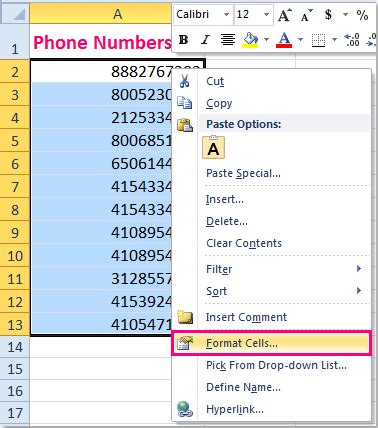
Task: Select column A header
Action: click(x=101, y=14)
